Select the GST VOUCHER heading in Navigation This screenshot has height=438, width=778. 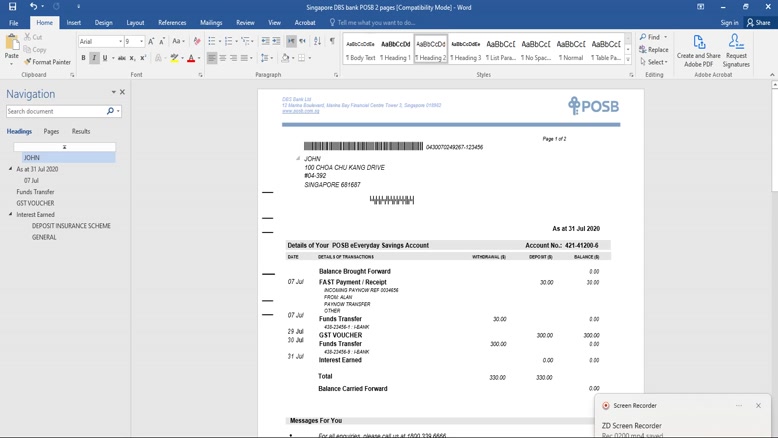35,203
